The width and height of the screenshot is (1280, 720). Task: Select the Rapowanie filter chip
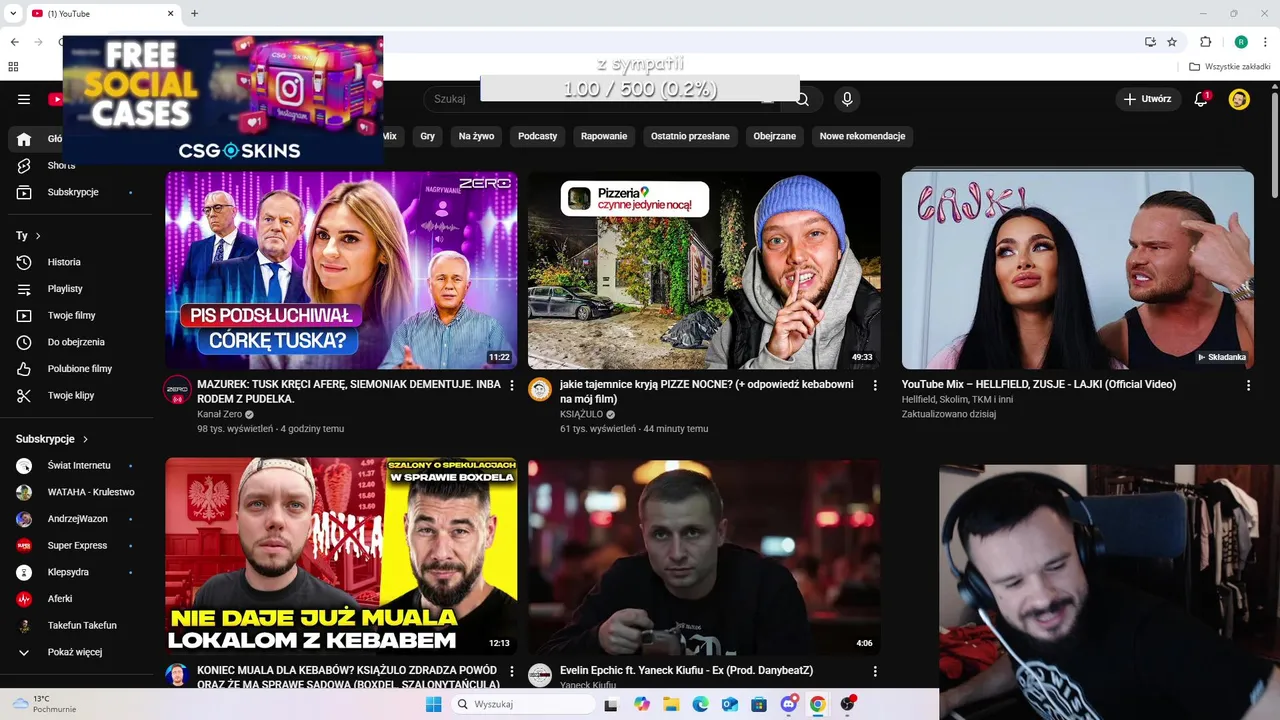(604, 136)
